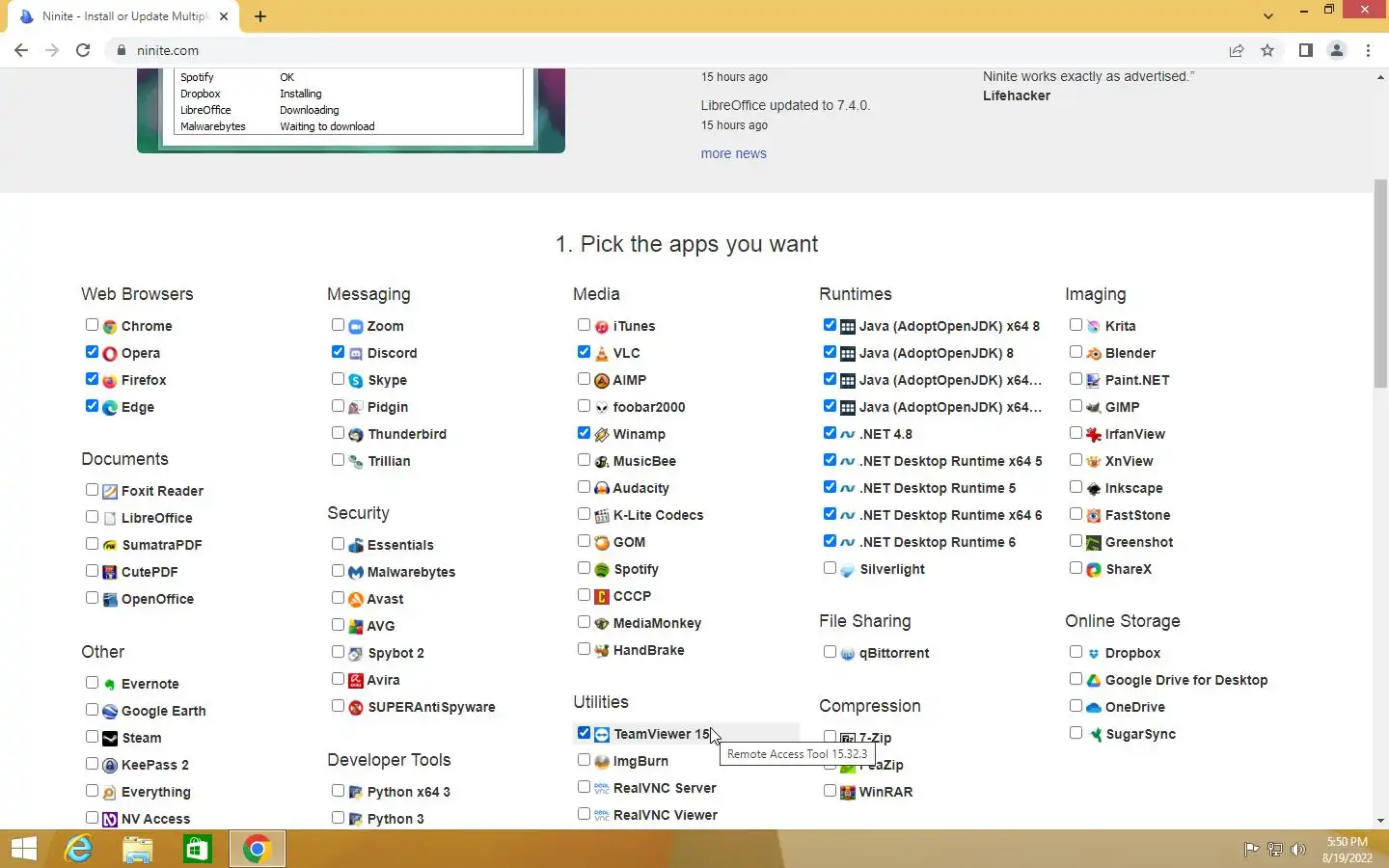The height and width of the screenshot is (868, 1389).
Task: Reload the page
Action: pos(83,50)
